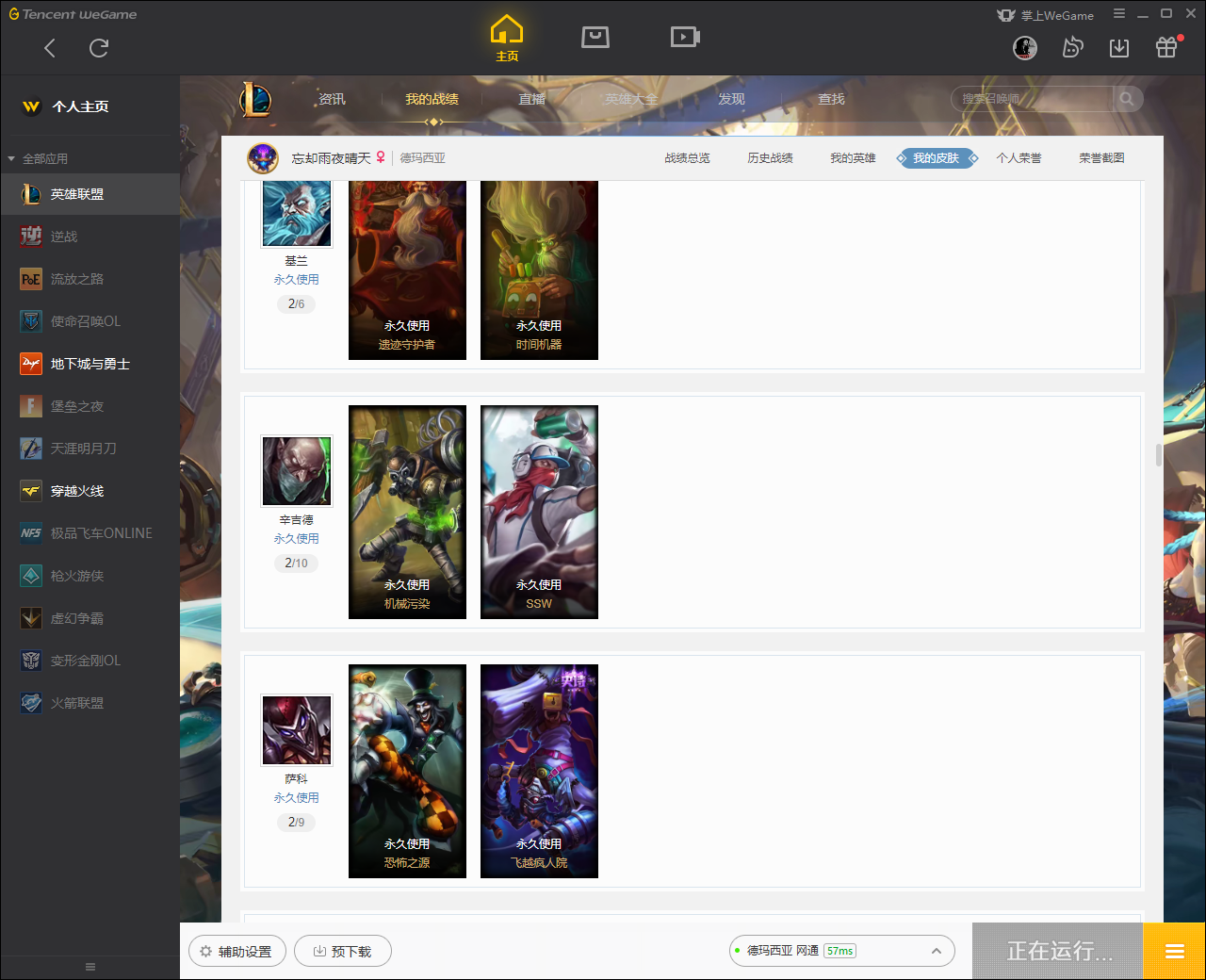
Task: Open the user avatar in title bar
Action: coord(1025,48)
